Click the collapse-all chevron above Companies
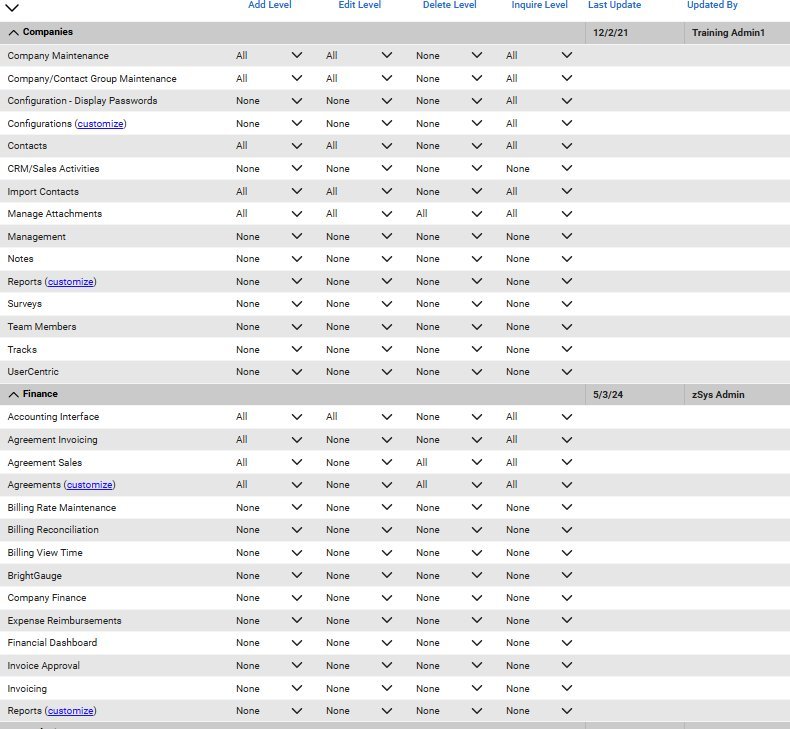 coord(12,8)
